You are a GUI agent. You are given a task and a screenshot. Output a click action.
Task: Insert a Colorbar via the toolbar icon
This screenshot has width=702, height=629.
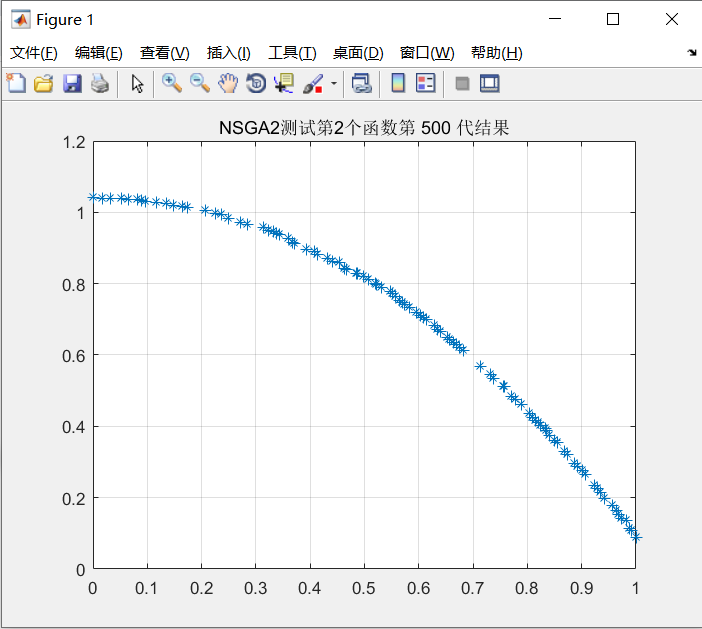(x=398, y=83)
